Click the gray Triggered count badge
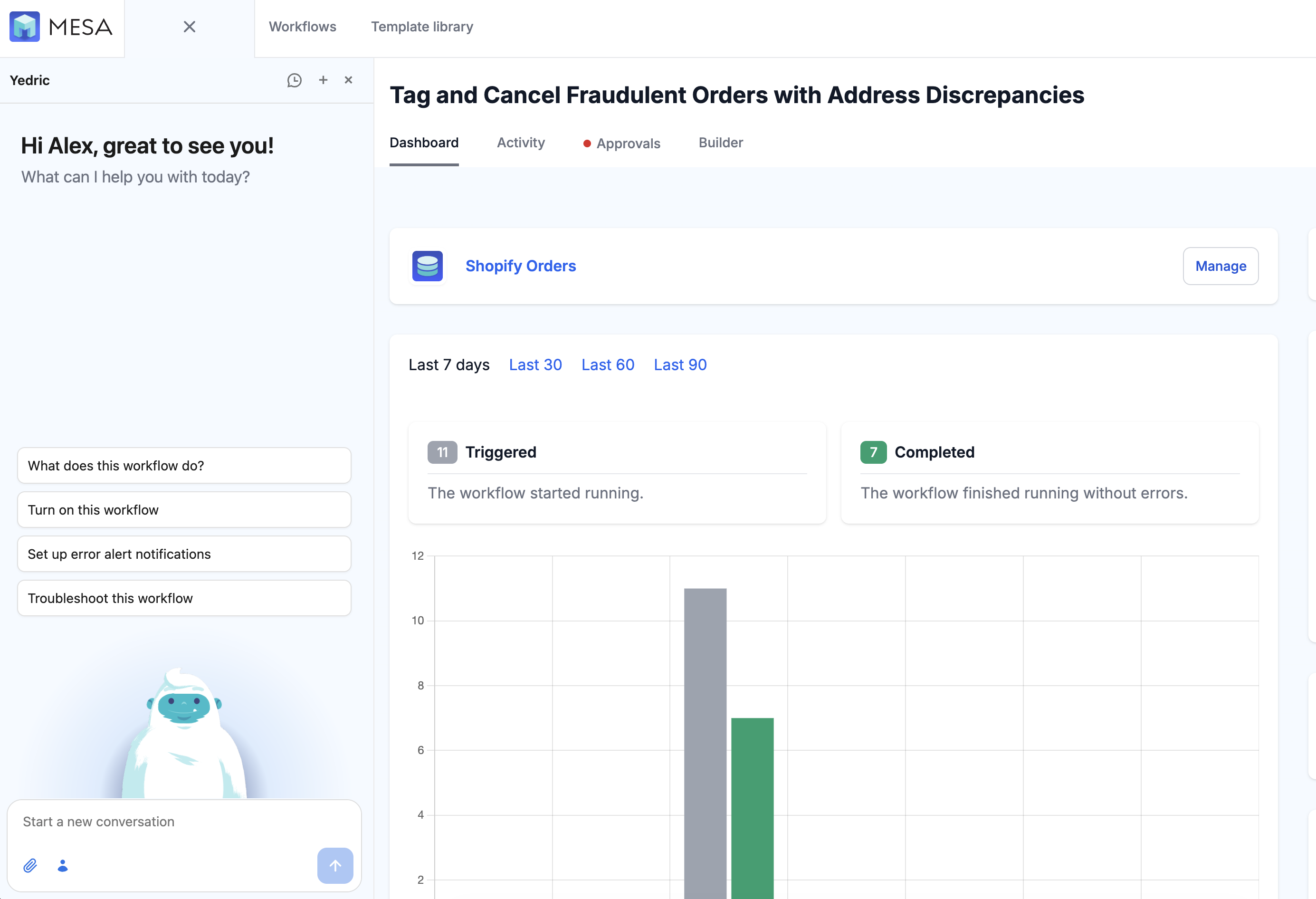 (442, 452)
